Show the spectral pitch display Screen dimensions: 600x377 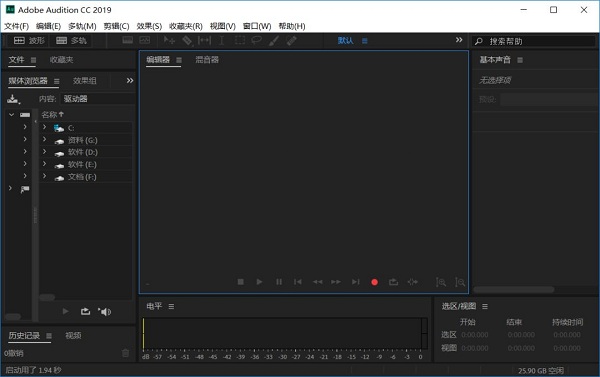145,40
